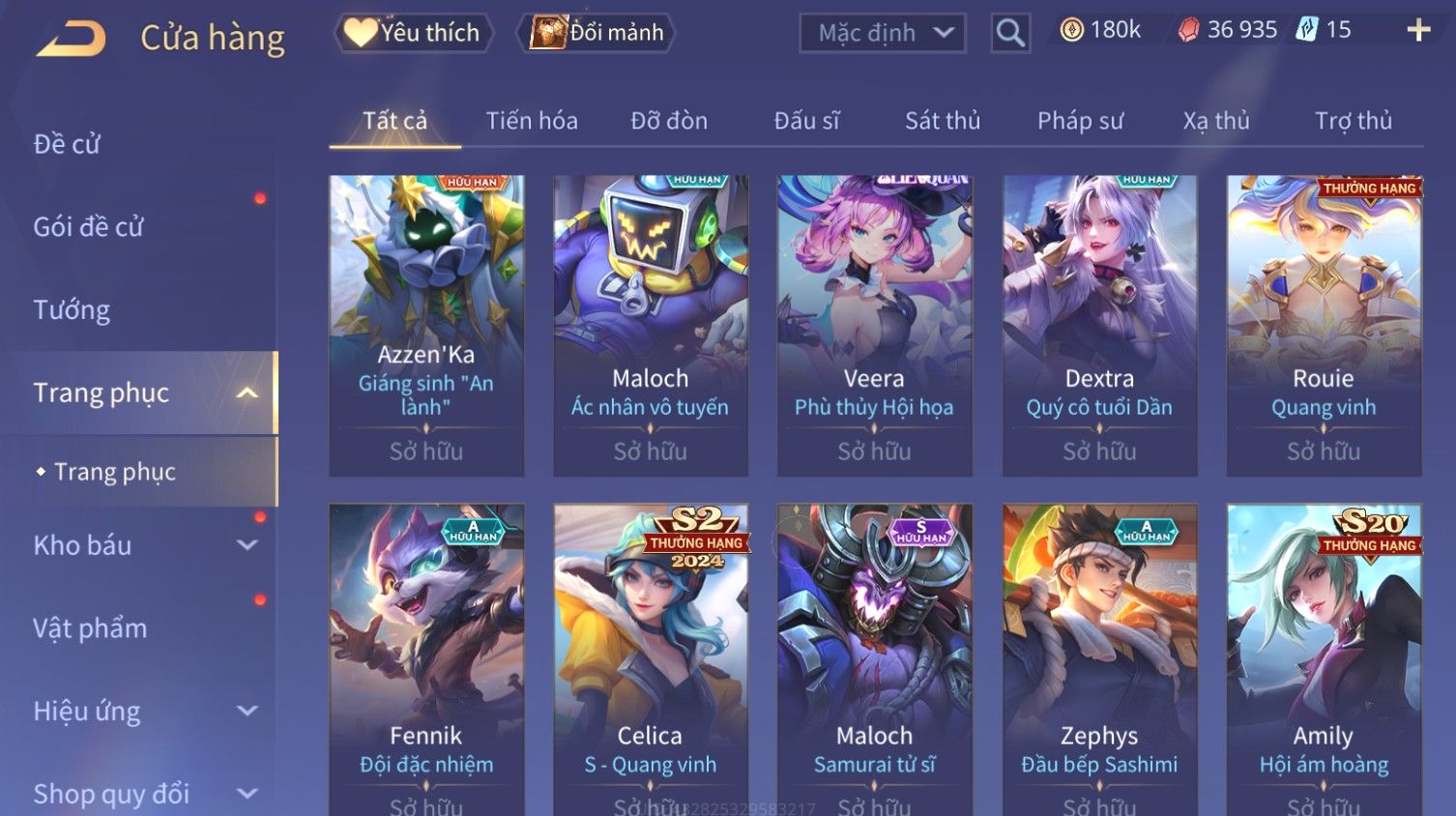
Task: Switch to the Pháp sư tab
Action: 1080,121
